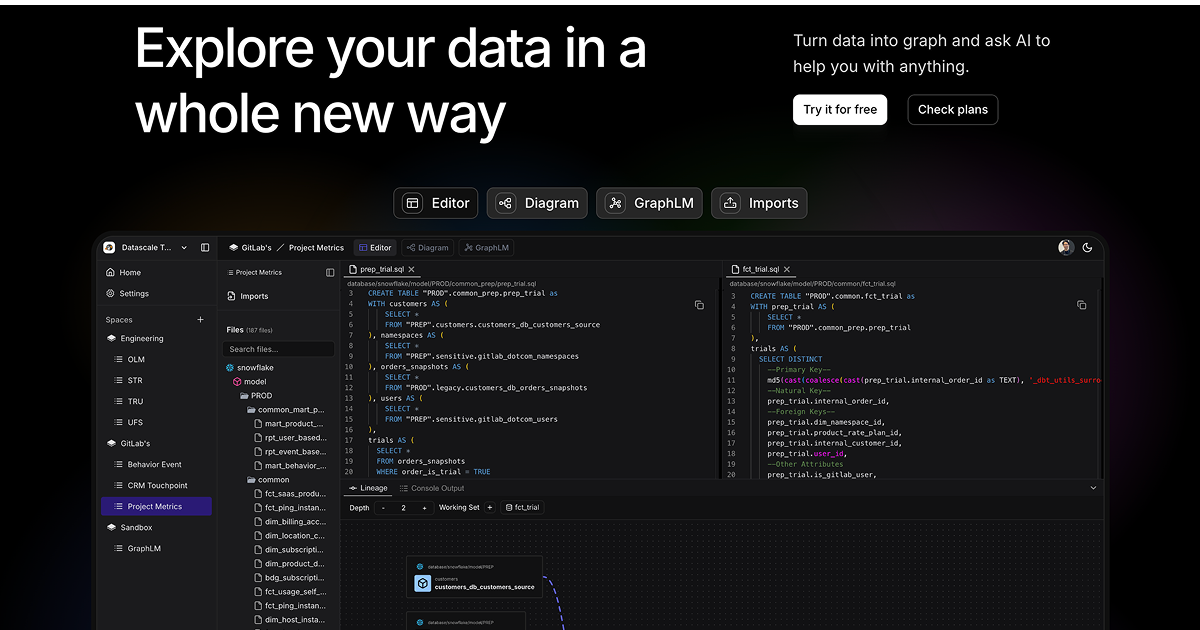Viewport: 1200px width, 630px height.
Task: Select the large GraphLM feature tab
Action: coord(650,203)
